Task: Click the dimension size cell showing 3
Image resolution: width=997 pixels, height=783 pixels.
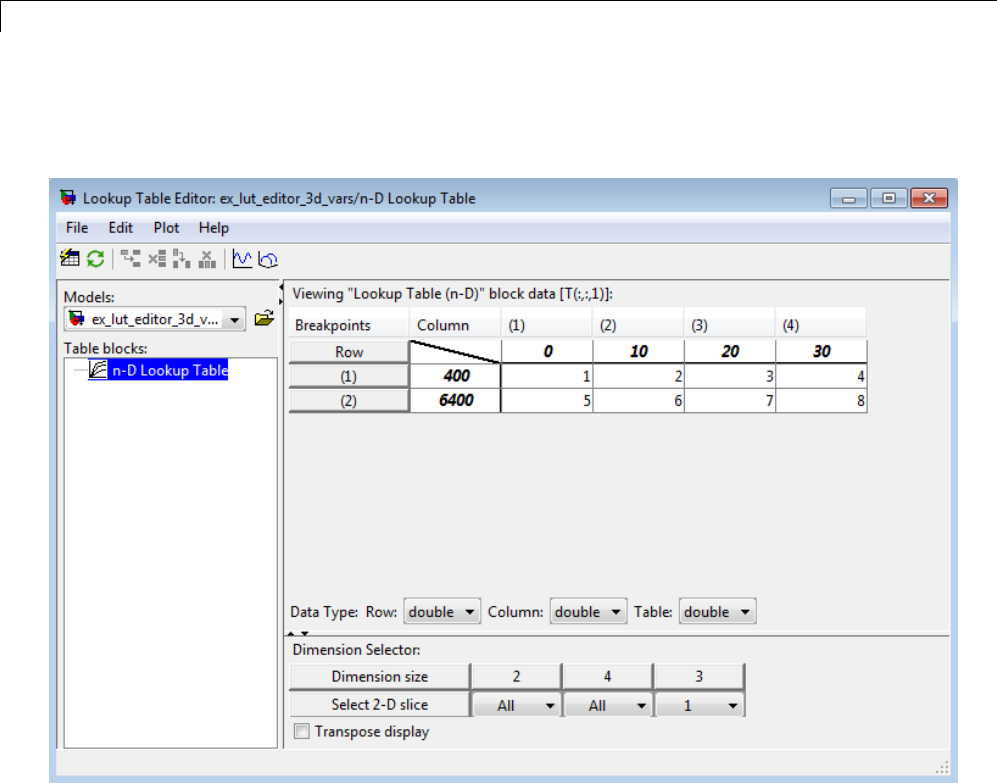Action: [699, 676]
